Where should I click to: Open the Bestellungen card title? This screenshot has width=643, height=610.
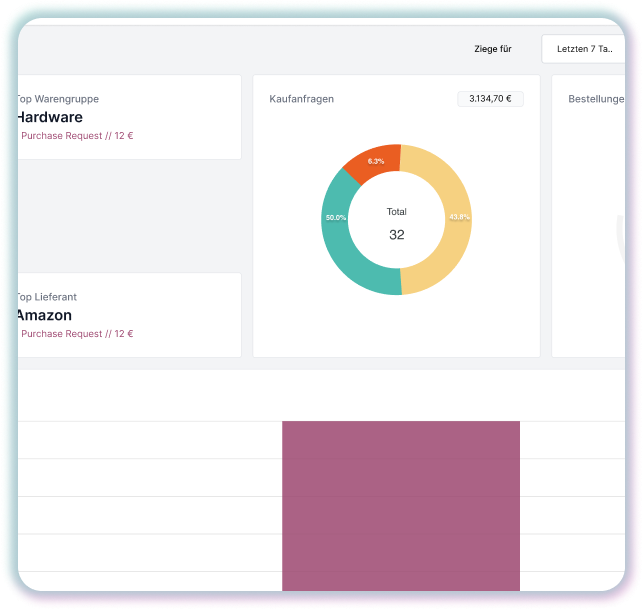point(595,99)
